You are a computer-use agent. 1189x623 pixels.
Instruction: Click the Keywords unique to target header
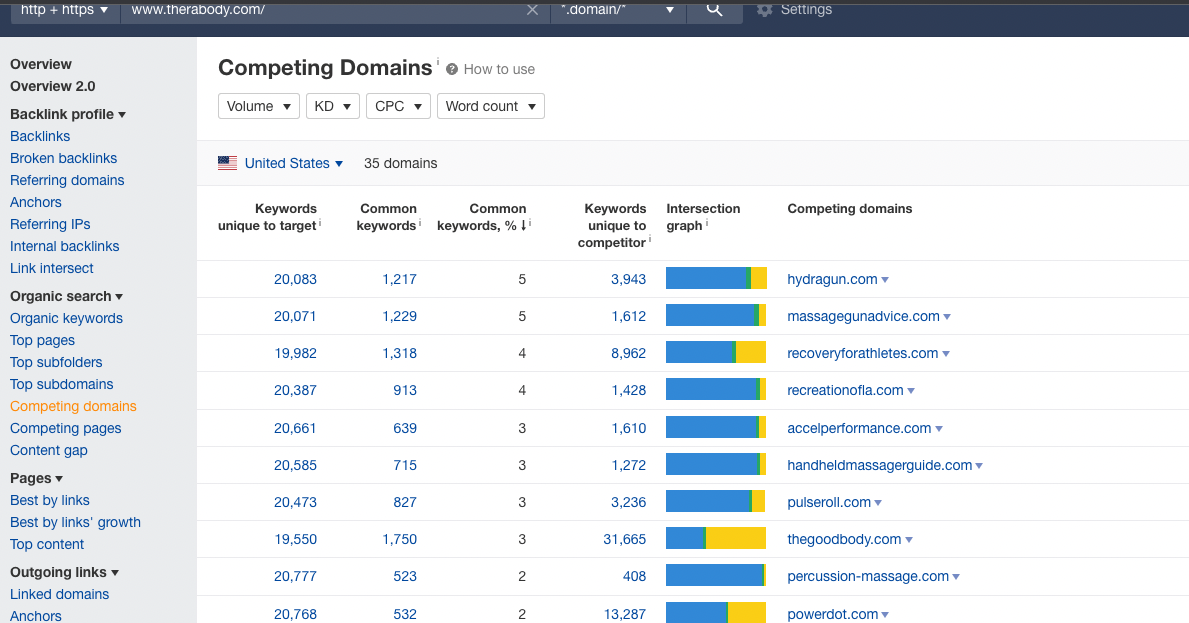tap(269, 217)
